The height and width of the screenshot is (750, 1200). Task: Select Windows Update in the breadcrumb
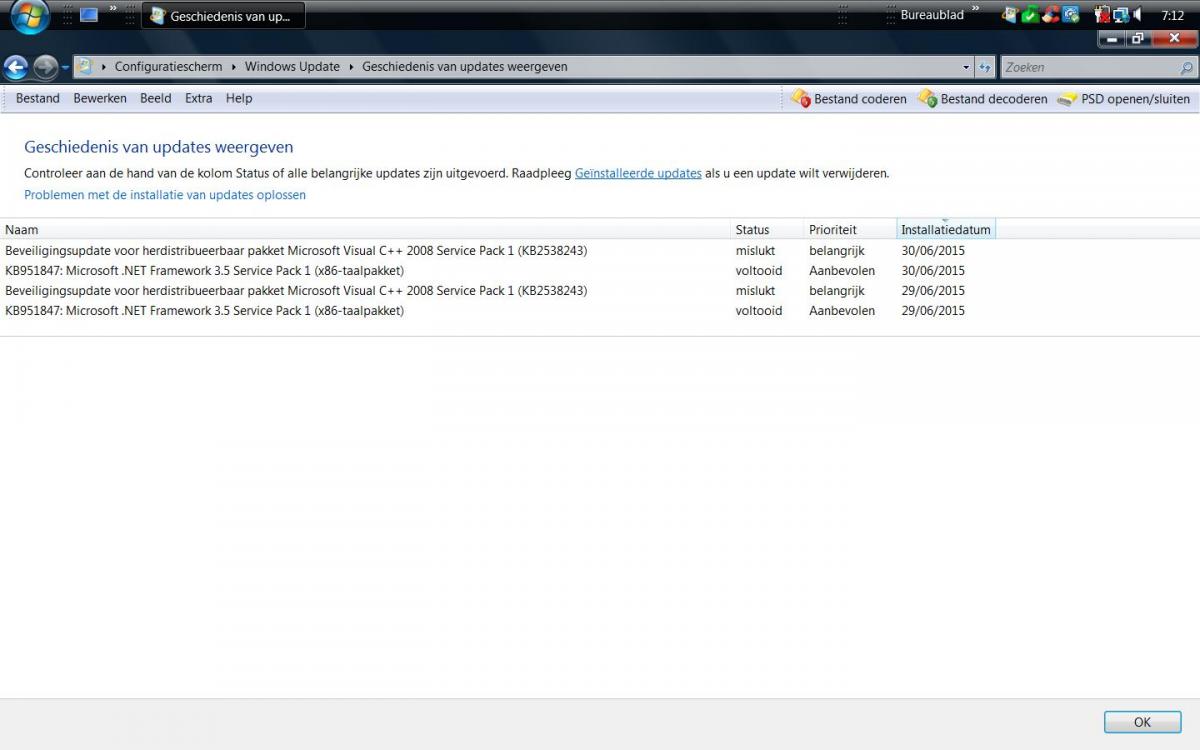[x=292, y=67]
